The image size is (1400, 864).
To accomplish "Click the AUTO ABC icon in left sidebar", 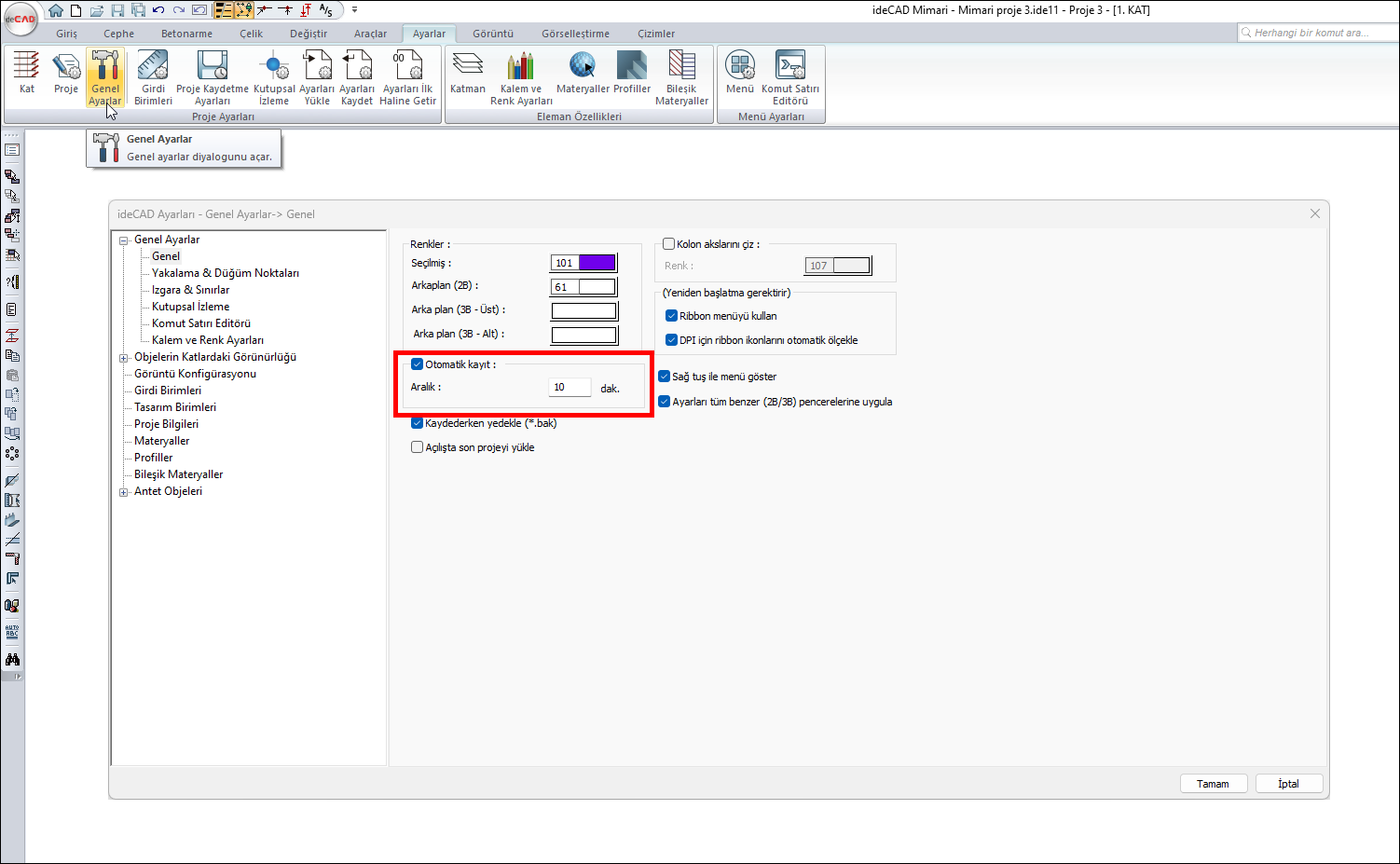I will click(12, 631).
